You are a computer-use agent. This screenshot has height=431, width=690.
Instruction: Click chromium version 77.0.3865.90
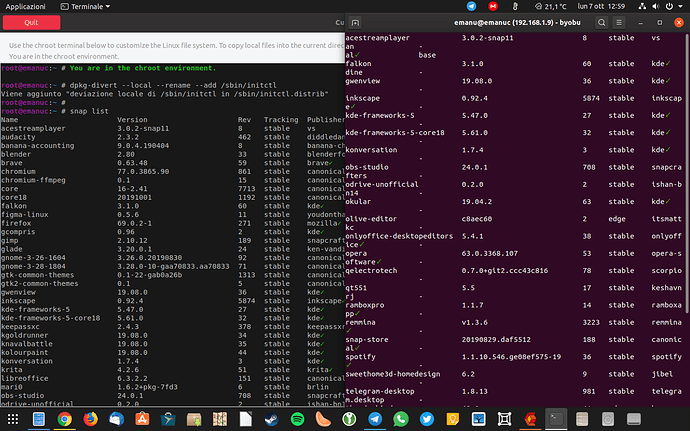(143, 171)
